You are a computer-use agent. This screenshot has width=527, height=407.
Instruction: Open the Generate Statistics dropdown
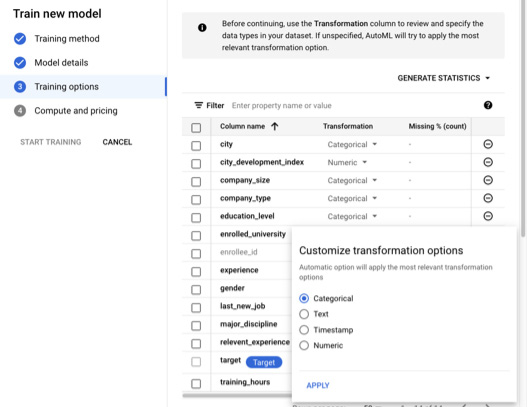click(x=444, y=78)
